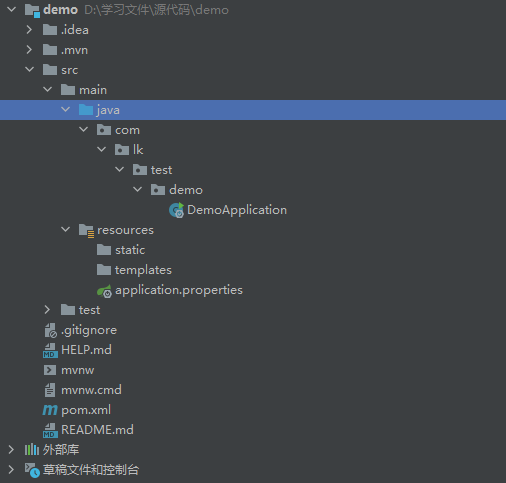Expand the .mvn folder
This screenshot has width=506, height=483.
[x=29, y=50]
